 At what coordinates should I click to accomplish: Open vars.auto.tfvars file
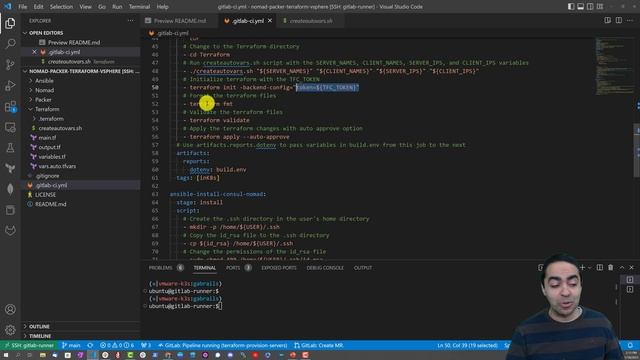coord(57,166)
